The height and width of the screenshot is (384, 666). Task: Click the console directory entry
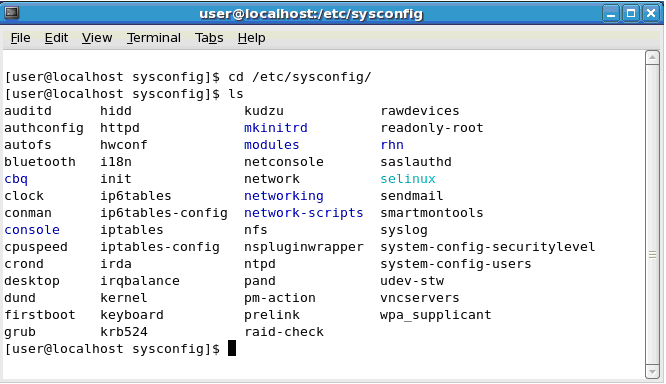(x=32, y=230)
